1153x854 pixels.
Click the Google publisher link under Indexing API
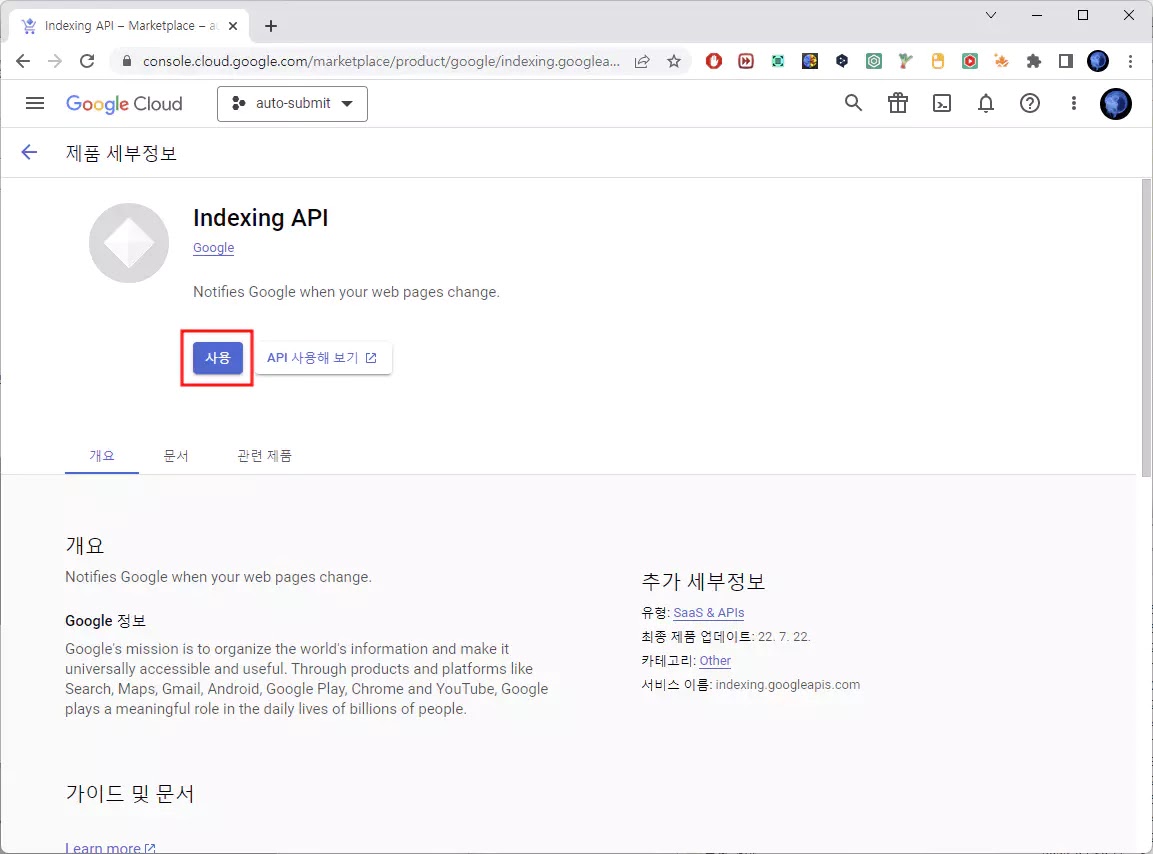coord(213,248)
